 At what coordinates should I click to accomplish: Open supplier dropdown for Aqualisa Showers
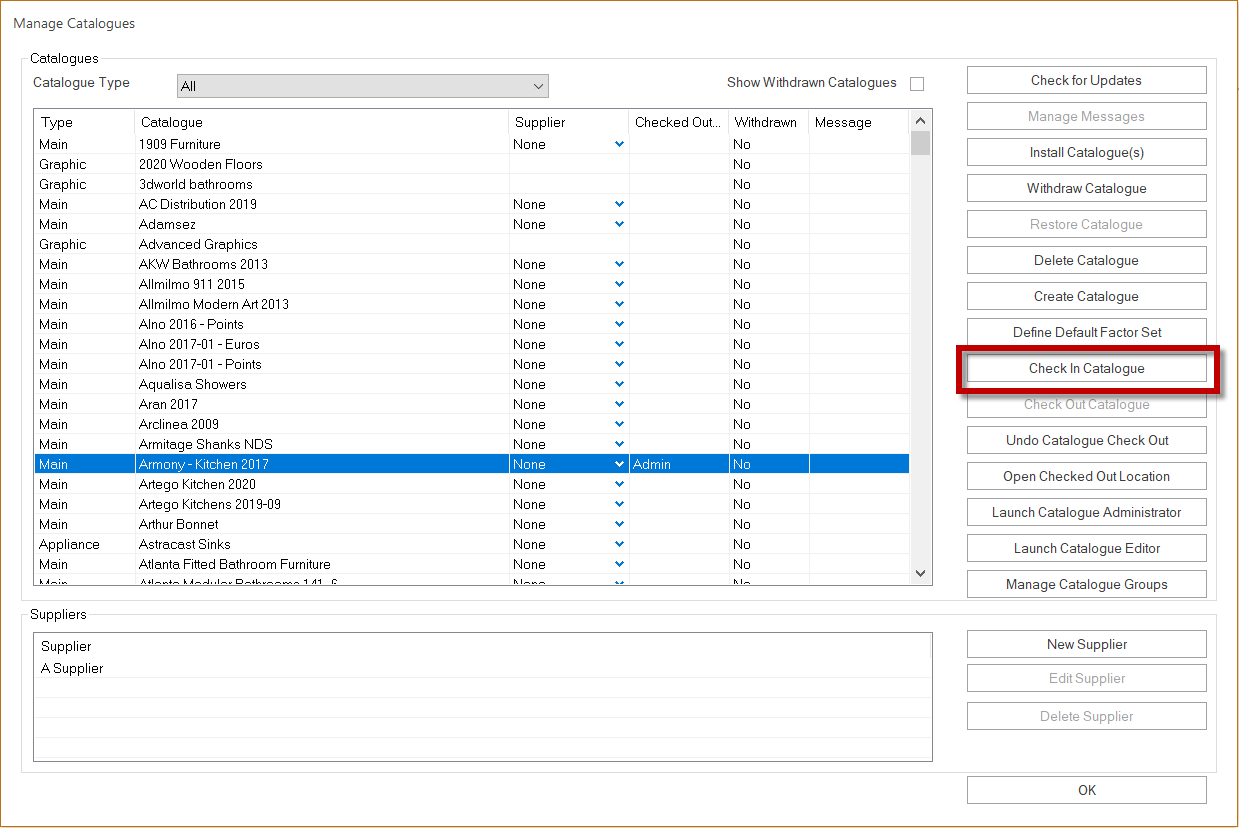[x=620, y=384]
